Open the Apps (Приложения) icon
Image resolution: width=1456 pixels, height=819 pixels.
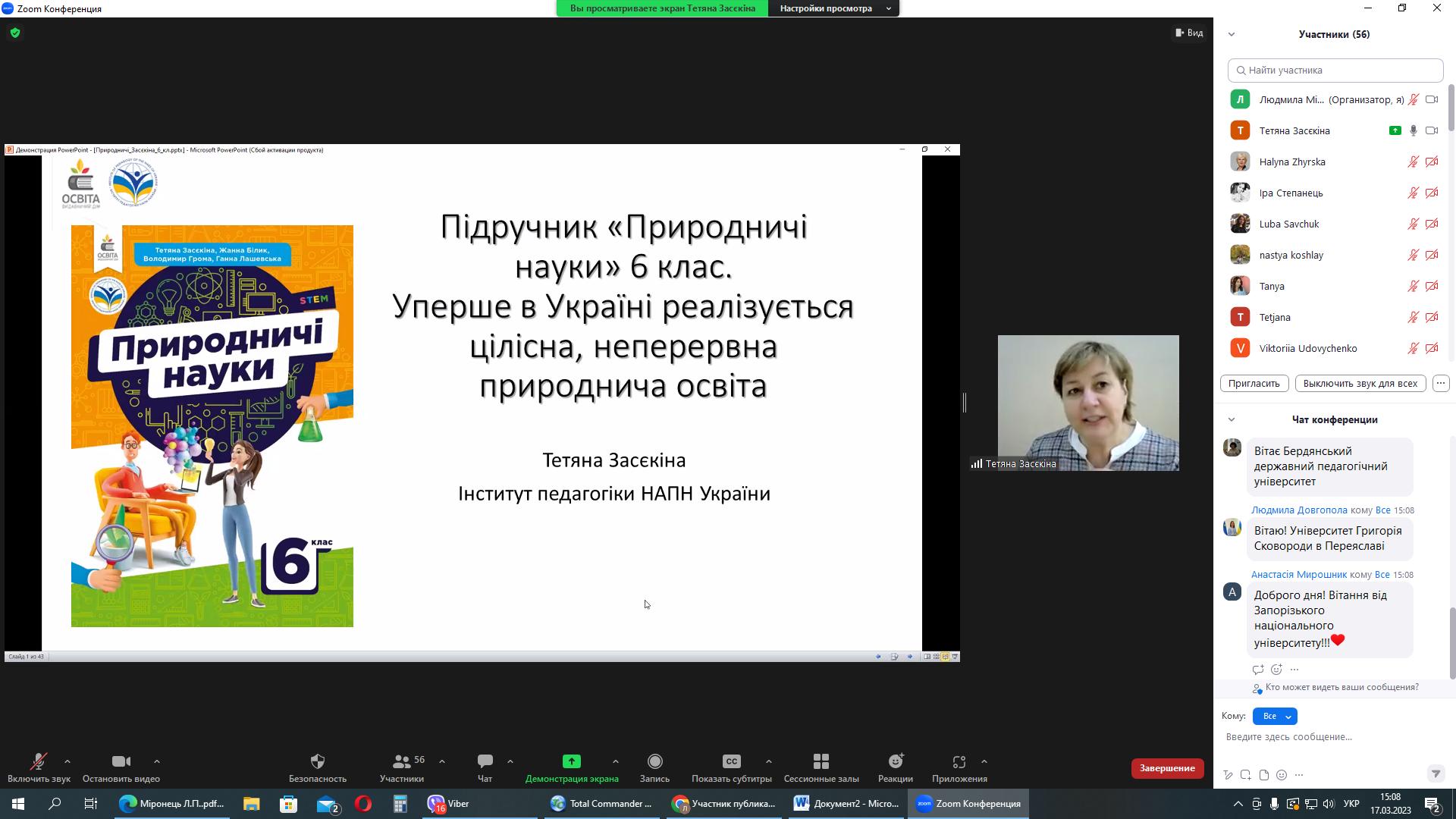[x=959, y=761]
